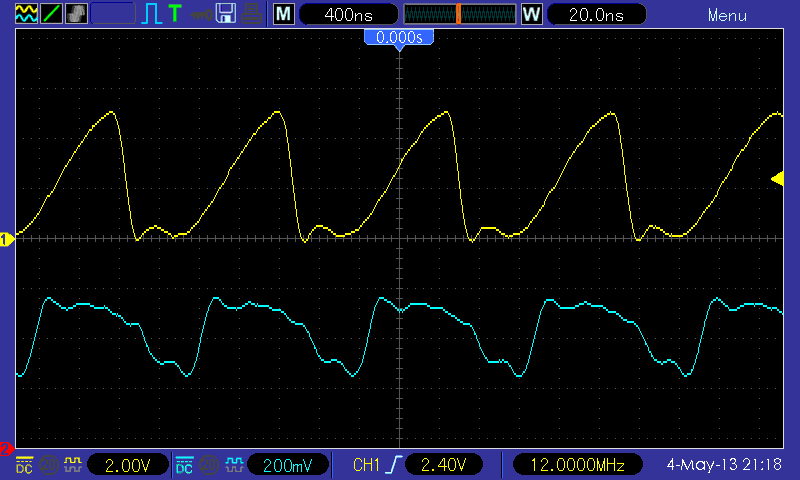Select the 2.40V trigger level value
The height and width of the screenshot is (480, 800).
(x=443, y=465)
